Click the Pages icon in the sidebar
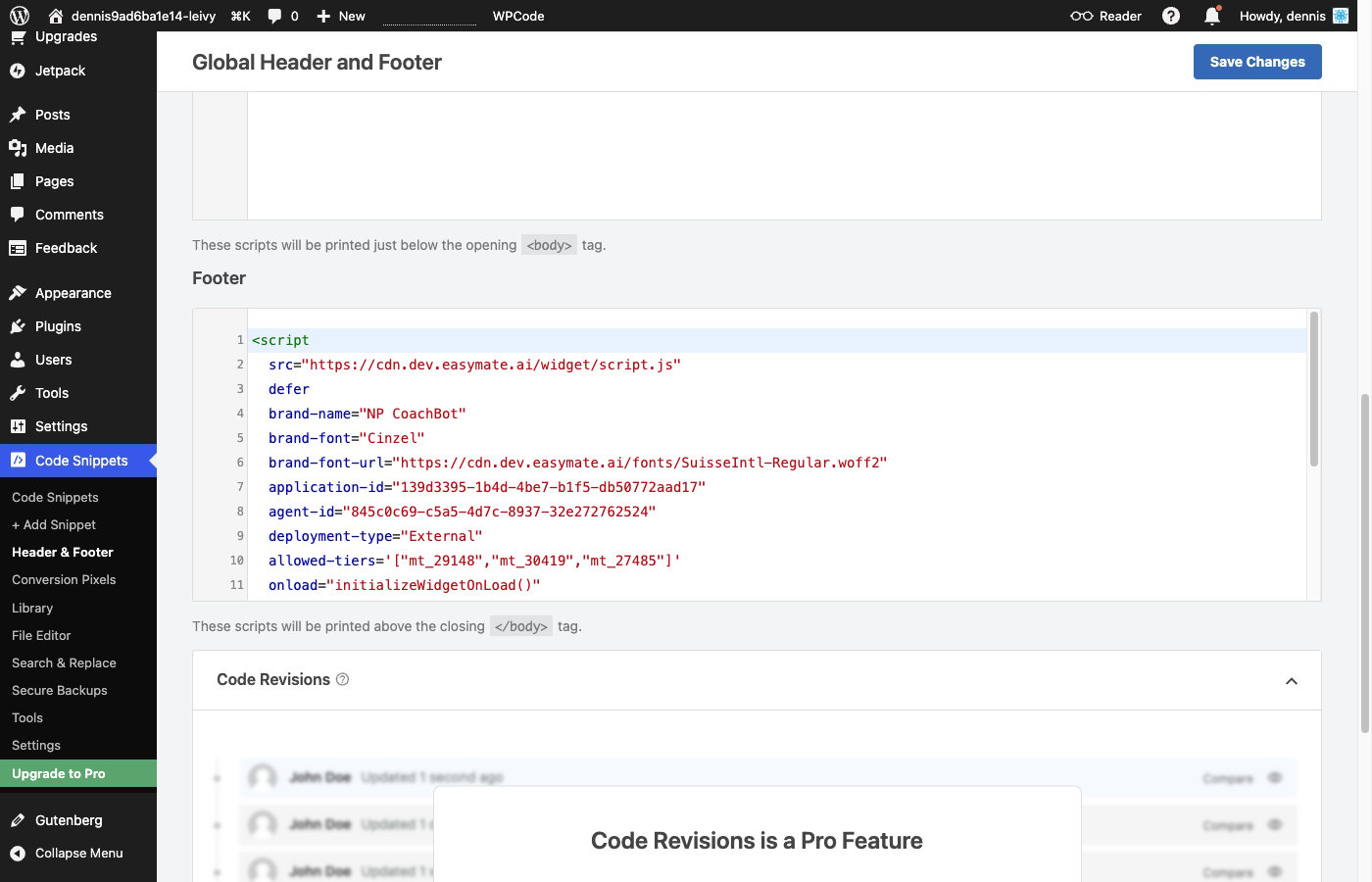The image size is (1372, 882). click(18, 181)
